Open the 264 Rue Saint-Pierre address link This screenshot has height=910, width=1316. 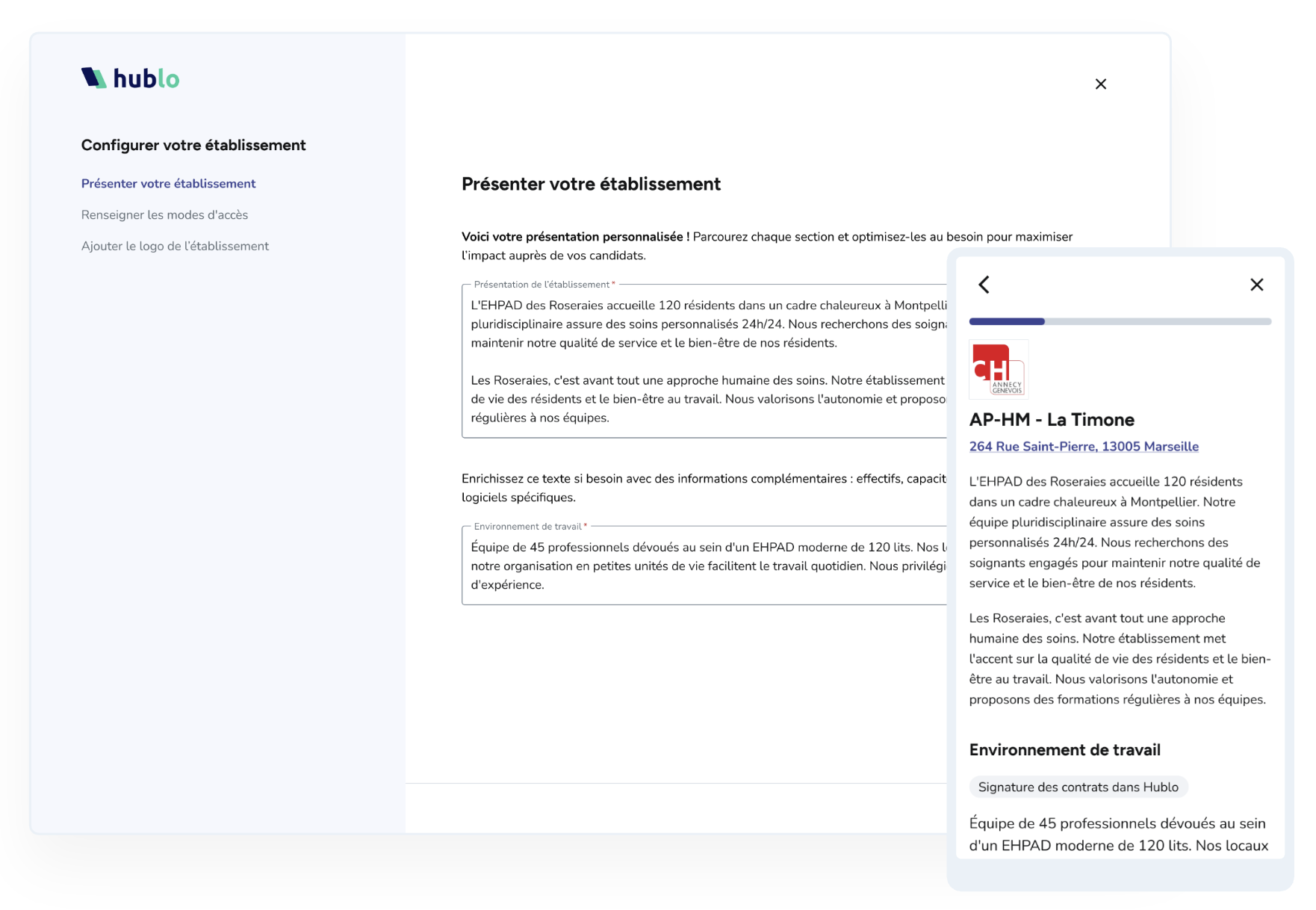(x=1084, y=447)
